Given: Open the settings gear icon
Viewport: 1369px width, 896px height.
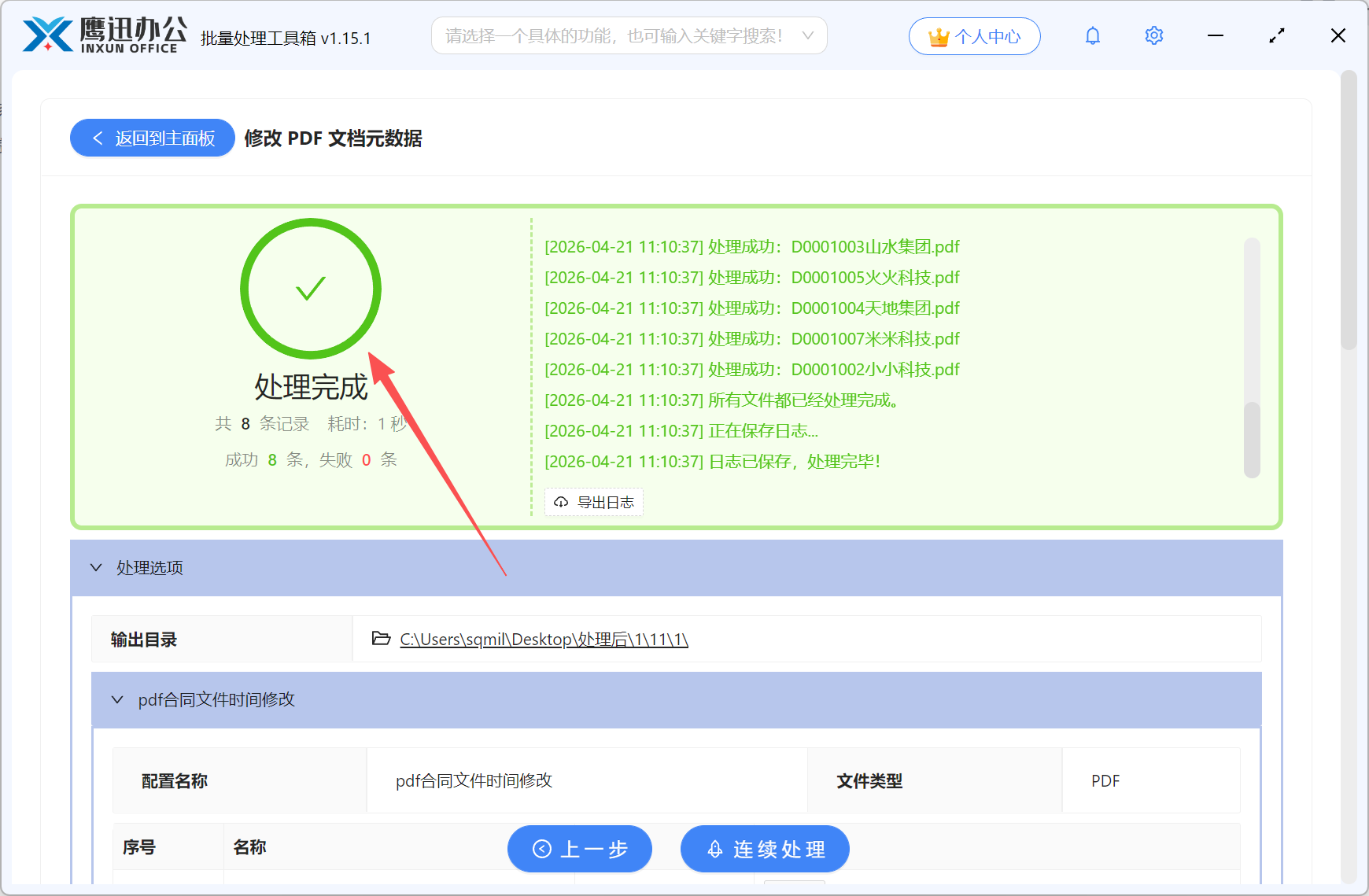Looking at the screenshot, I should tap(1153, 35).
